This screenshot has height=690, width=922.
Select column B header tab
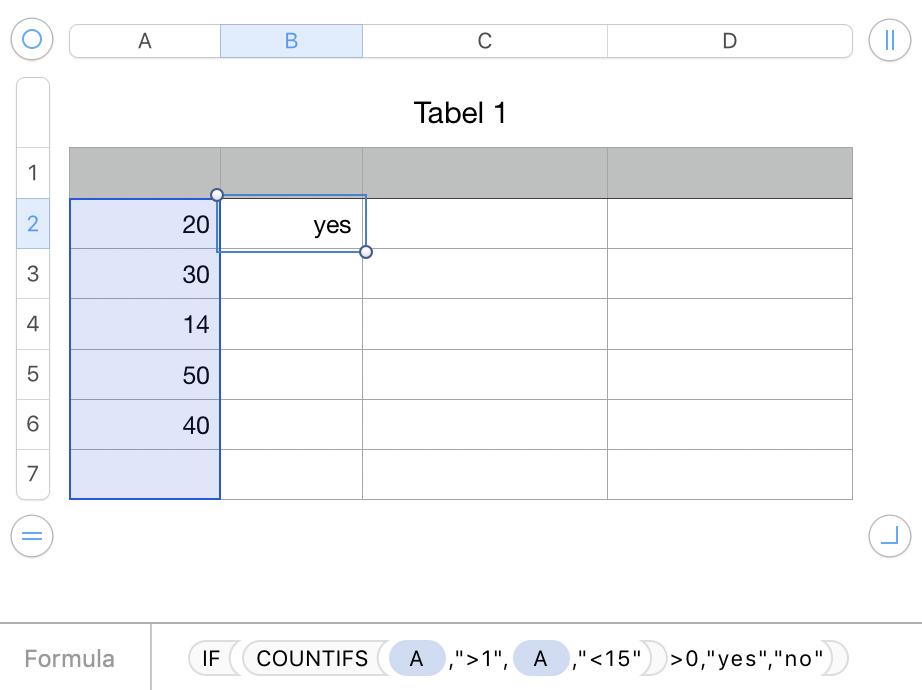[291, 41]
